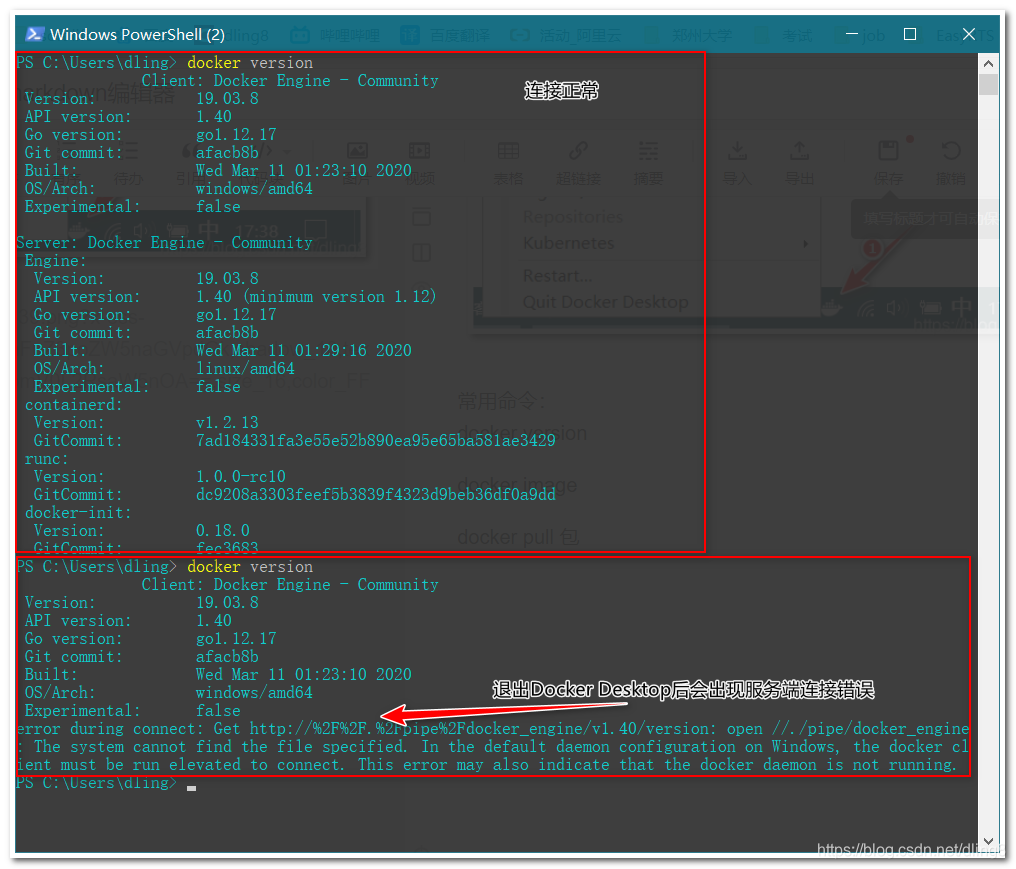Click the "Windows PowerShell (2)" title text
Image resolution: width=1016 pixels, height=869 pixels.
tap(137, 34)
